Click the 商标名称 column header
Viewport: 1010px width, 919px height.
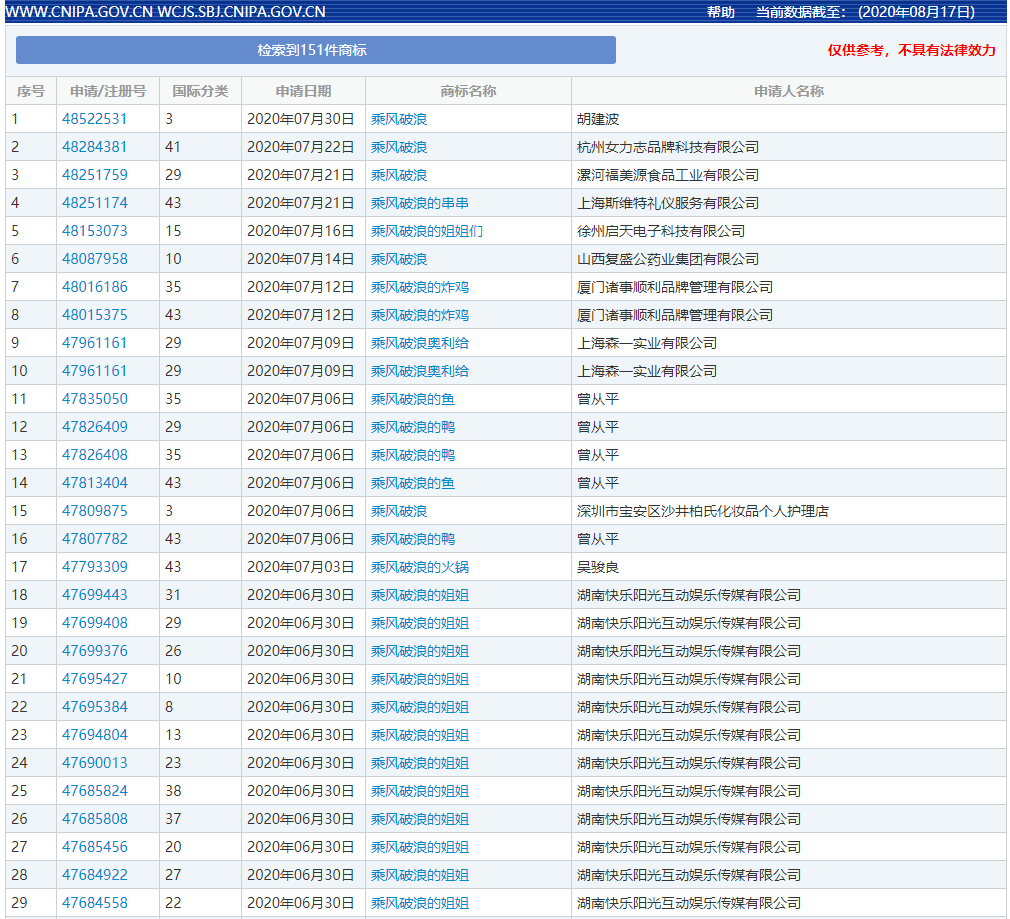tap(468, 91)
